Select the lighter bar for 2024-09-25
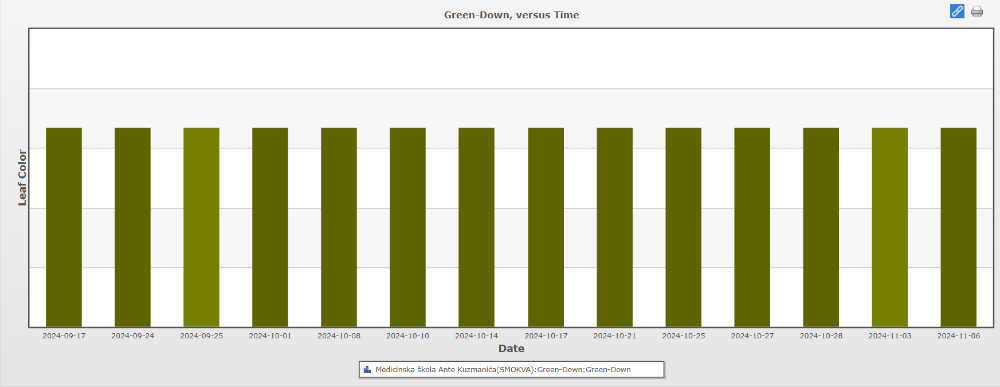Viewport: 1000px width, 387px height. (202, 228)
